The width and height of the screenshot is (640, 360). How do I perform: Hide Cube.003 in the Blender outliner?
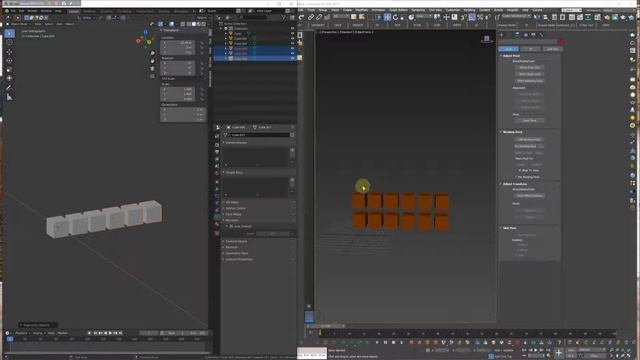click(293, 48)
